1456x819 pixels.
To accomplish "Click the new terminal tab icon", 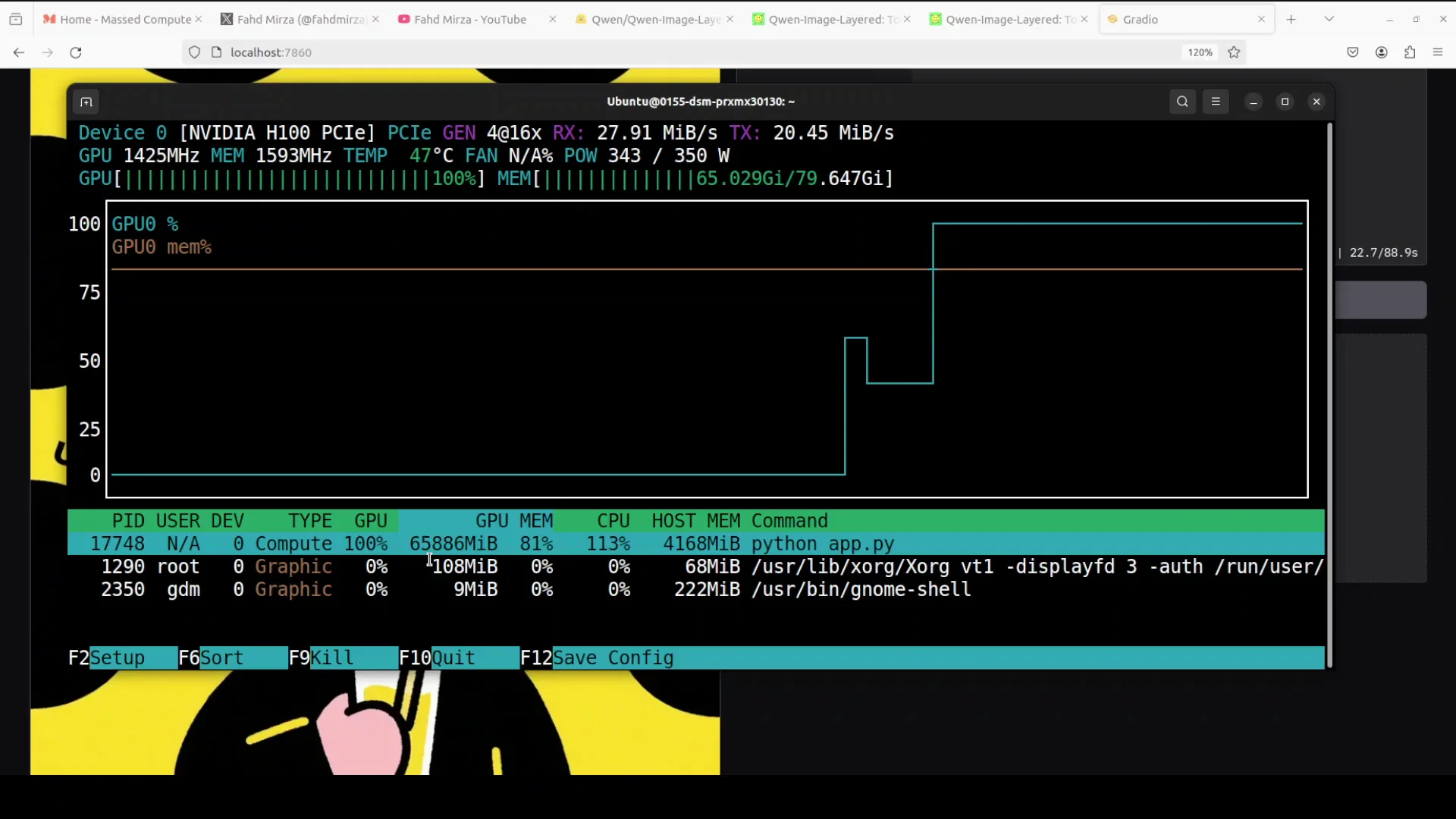I will [86, 102].
